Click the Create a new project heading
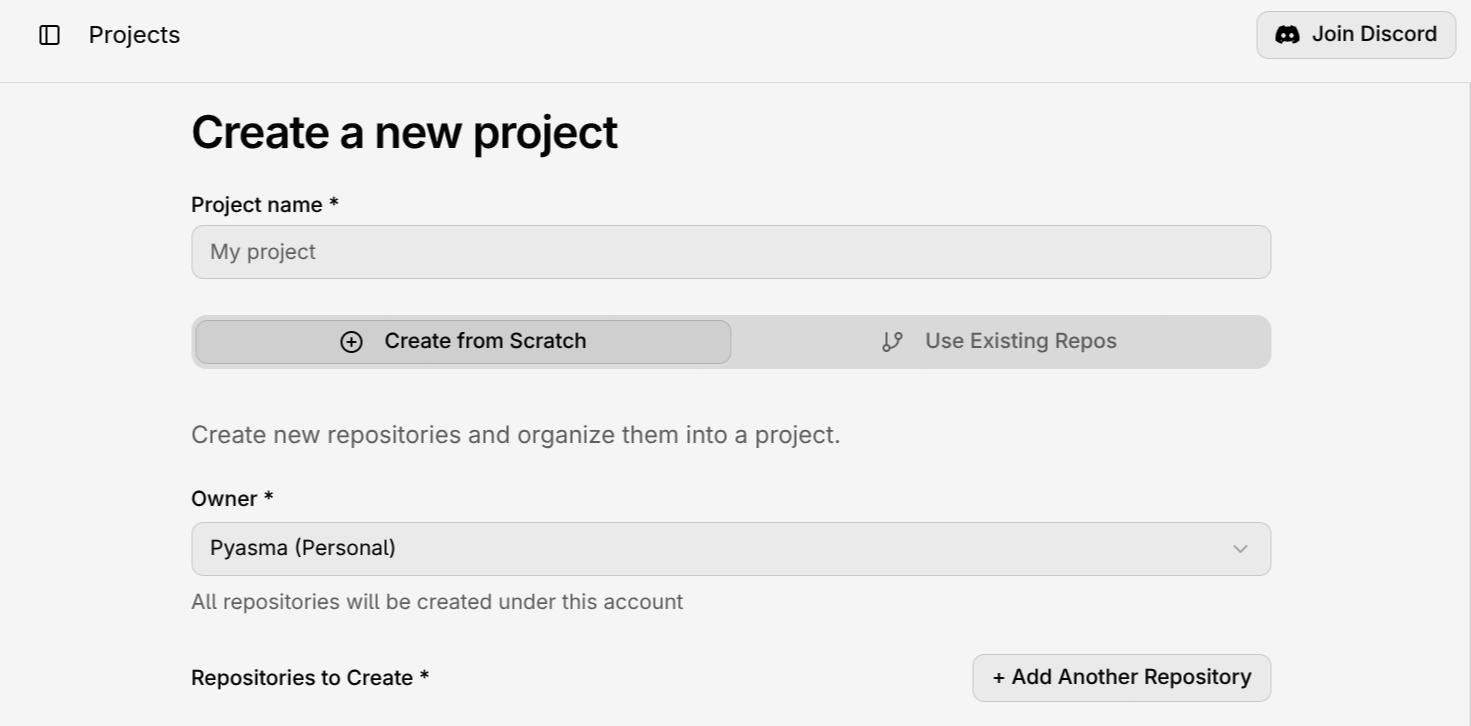This screenshot has width=1471, height=726. click(x=404, y=132)
